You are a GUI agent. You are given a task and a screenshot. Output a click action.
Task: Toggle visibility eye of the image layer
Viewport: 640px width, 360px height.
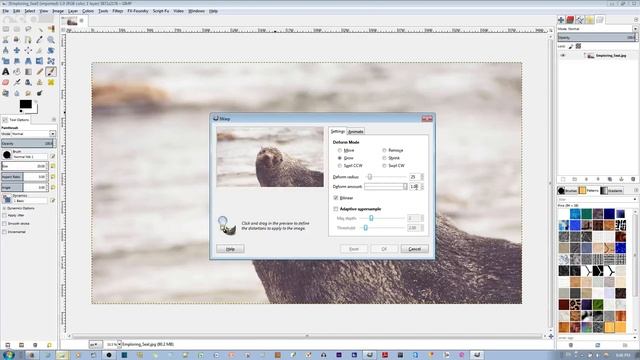click(x=563, y=56)
